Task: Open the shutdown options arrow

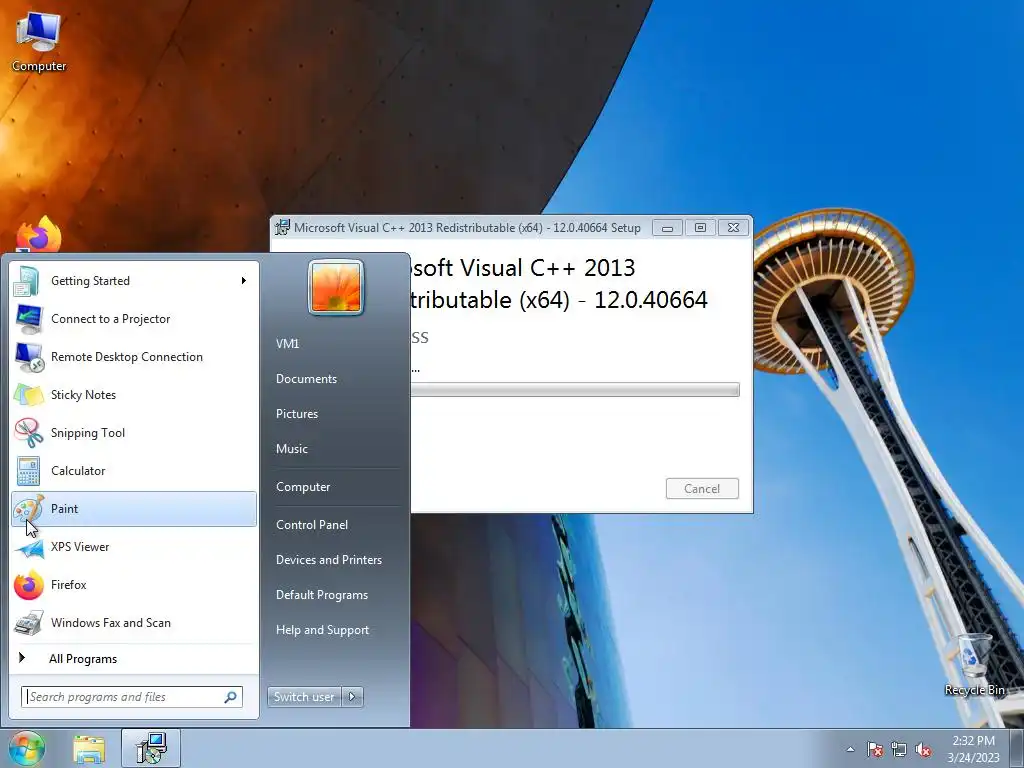Action: pos(352,697)
